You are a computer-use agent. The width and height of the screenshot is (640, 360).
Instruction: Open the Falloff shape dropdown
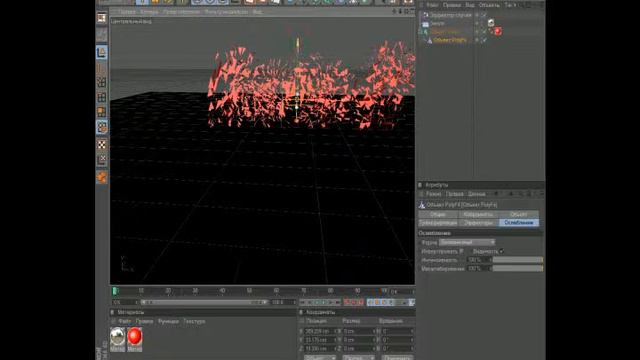[x=467, y=242]
